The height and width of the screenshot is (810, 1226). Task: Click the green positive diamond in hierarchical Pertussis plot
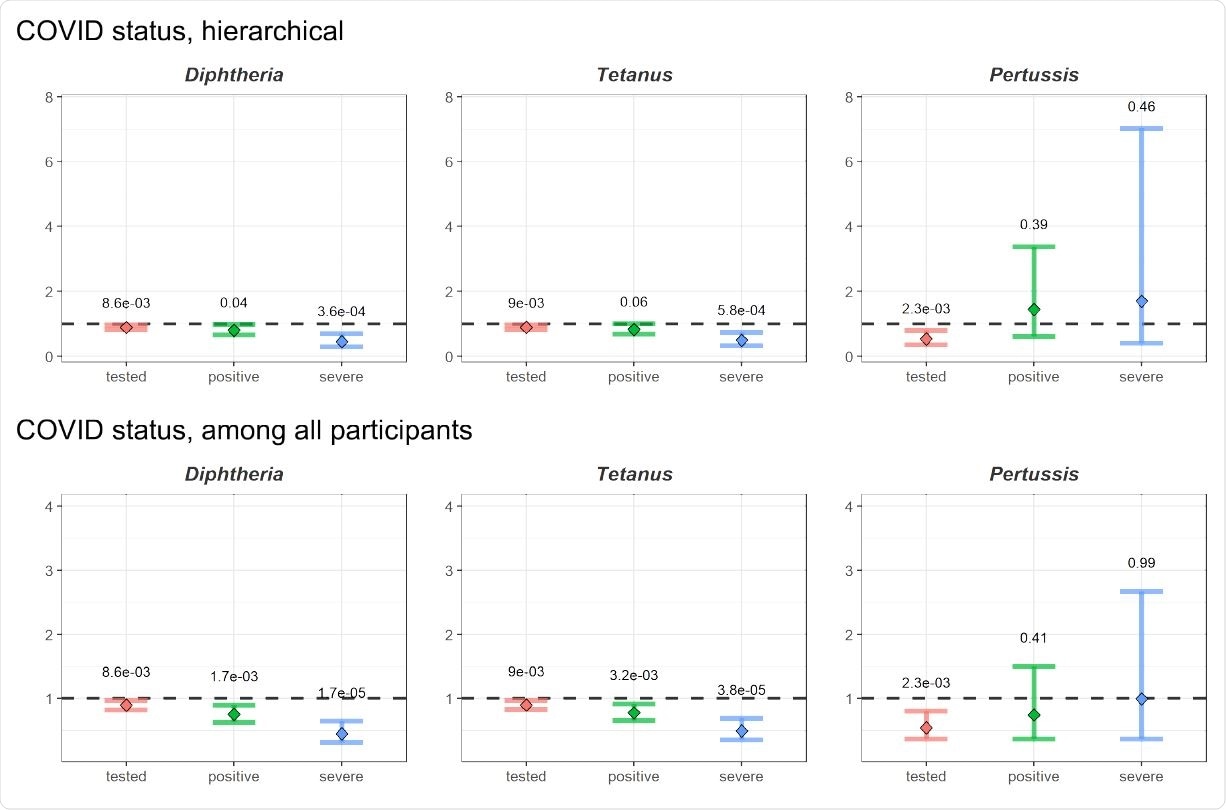(1034, 309)
